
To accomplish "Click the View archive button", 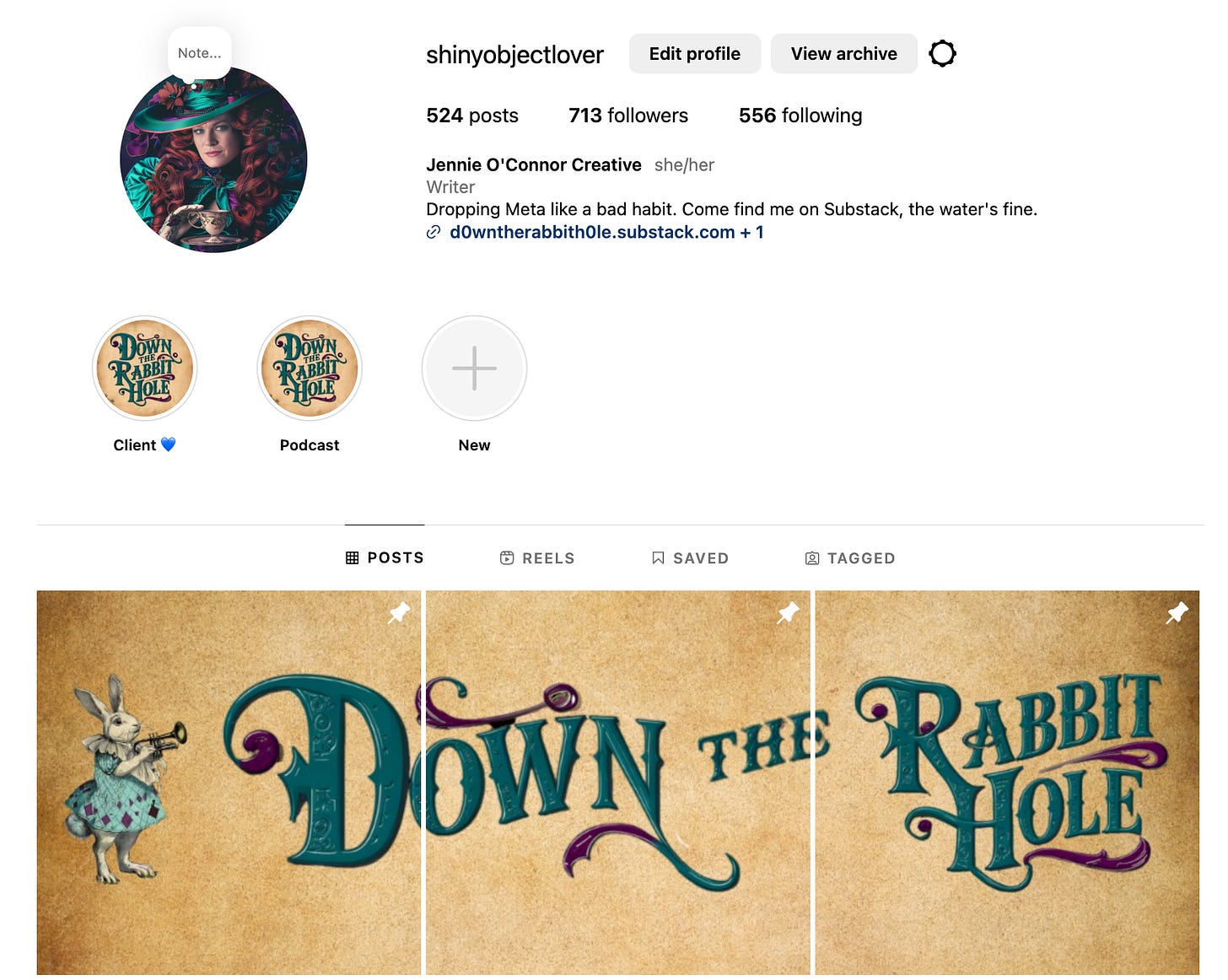I will click(x=844, y=54).
